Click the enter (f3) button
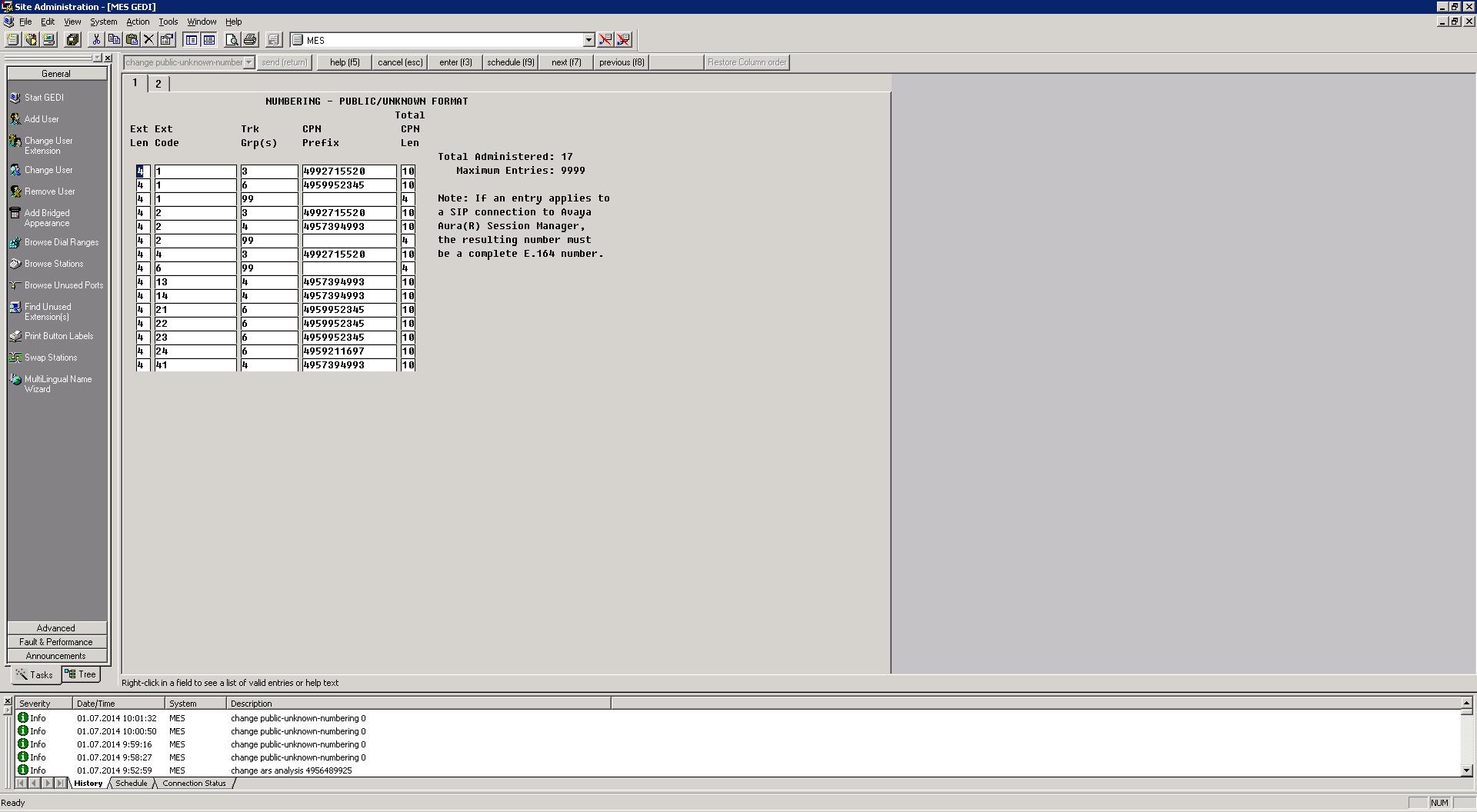1477x812 pixels. 455,62
